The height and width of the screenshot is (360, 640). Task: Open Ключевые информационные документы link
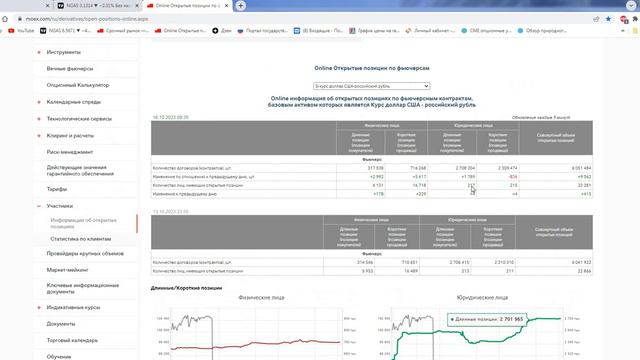82,289
